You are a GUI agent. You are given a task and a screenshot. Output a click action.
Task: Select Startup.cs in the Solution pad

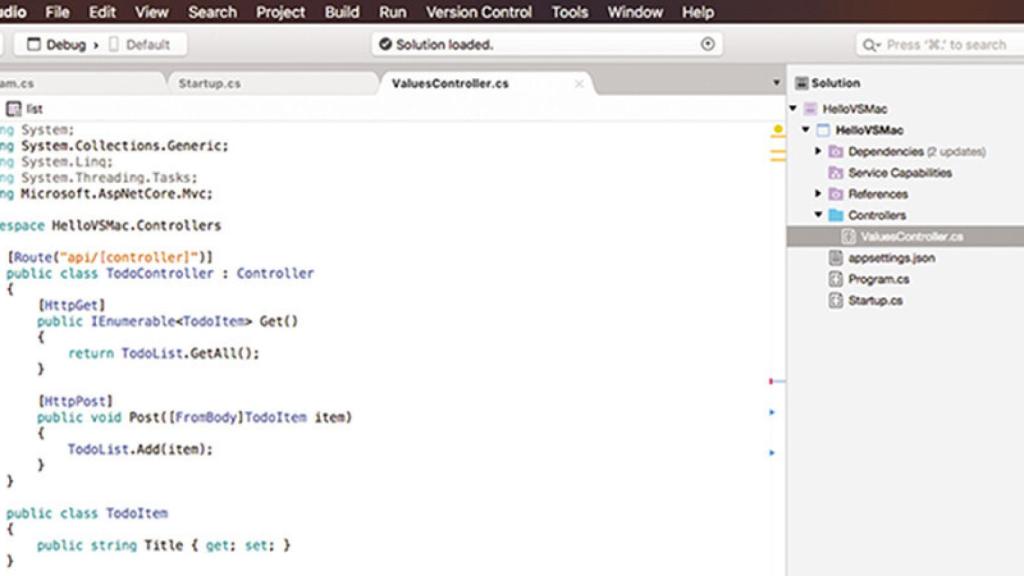(875, 299)
